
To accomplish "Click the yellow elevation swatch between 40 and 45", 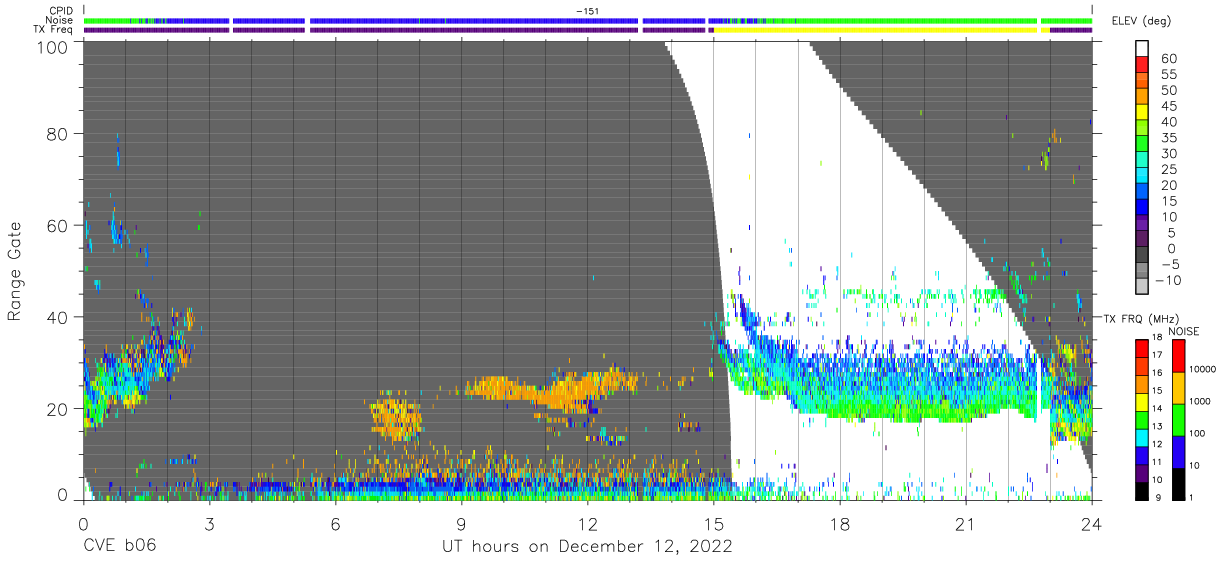I will (x=1142, y=112).
